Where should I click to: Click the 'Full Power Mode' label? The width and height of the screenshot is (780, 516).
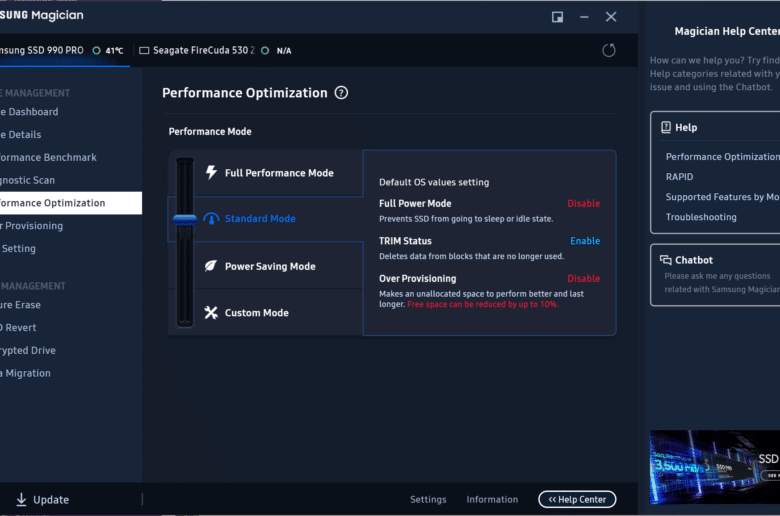point(415,204)
